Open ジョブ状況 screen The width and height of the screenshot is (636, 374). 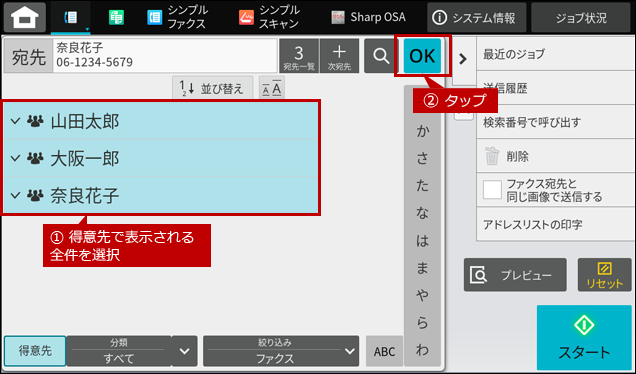(x=581, y=17)
